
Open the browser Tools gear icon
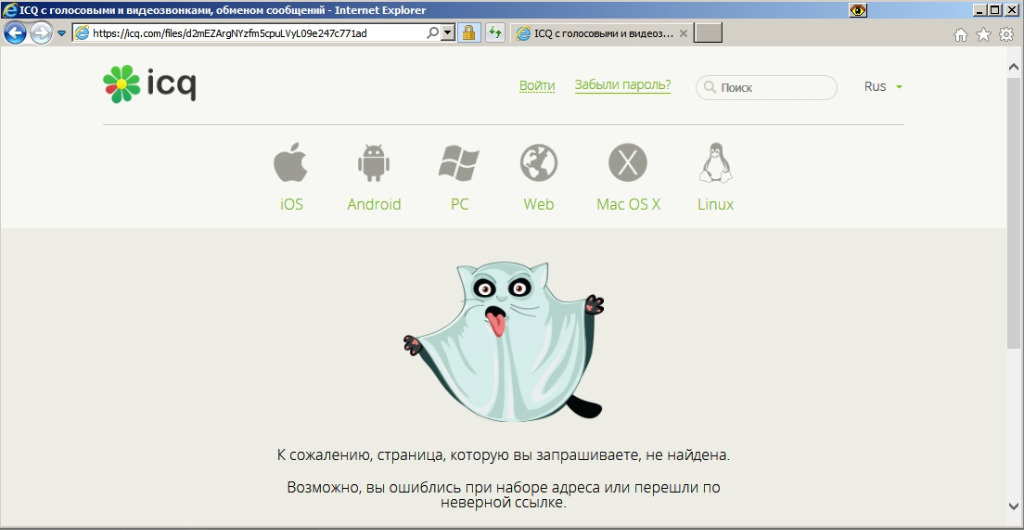click(x=1006, y=34)
